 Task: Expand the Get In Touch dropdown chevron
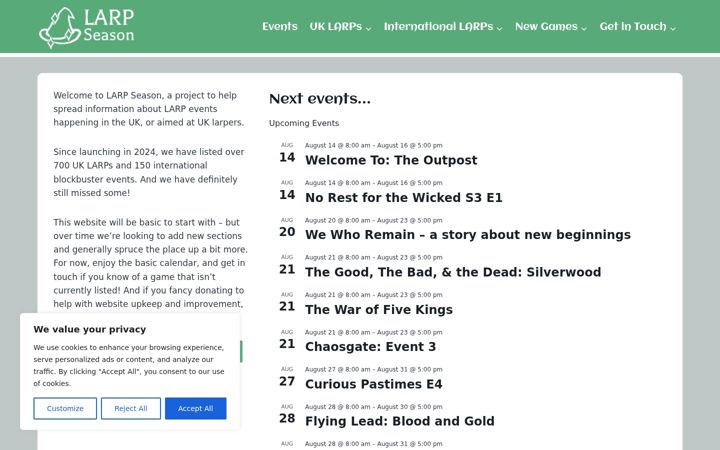click(x=673, y=28)
